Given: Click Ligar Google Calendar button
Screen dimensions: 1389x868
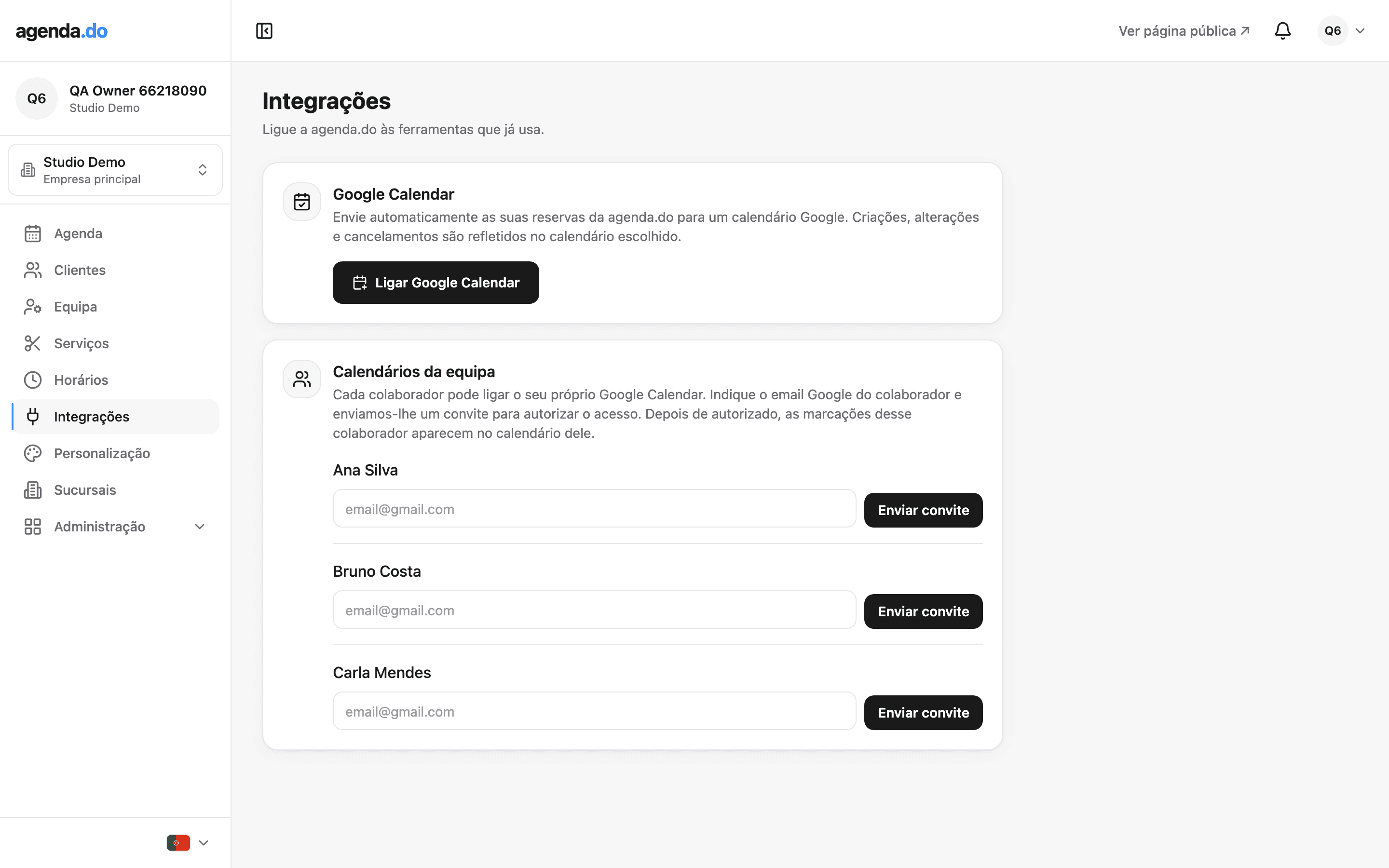Looking at the screenshot, I should pyautogui.click(x=436, y=283).
